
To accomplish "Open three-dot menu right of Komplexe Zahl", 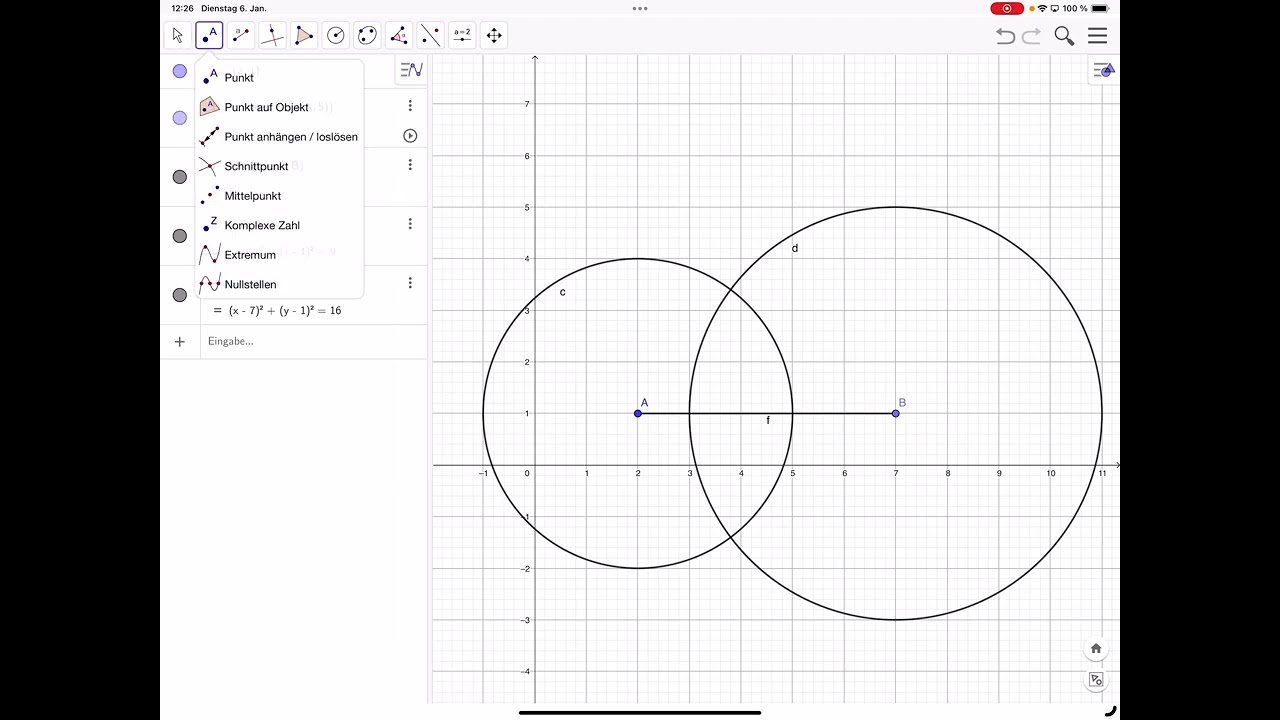I will [410, 224].
